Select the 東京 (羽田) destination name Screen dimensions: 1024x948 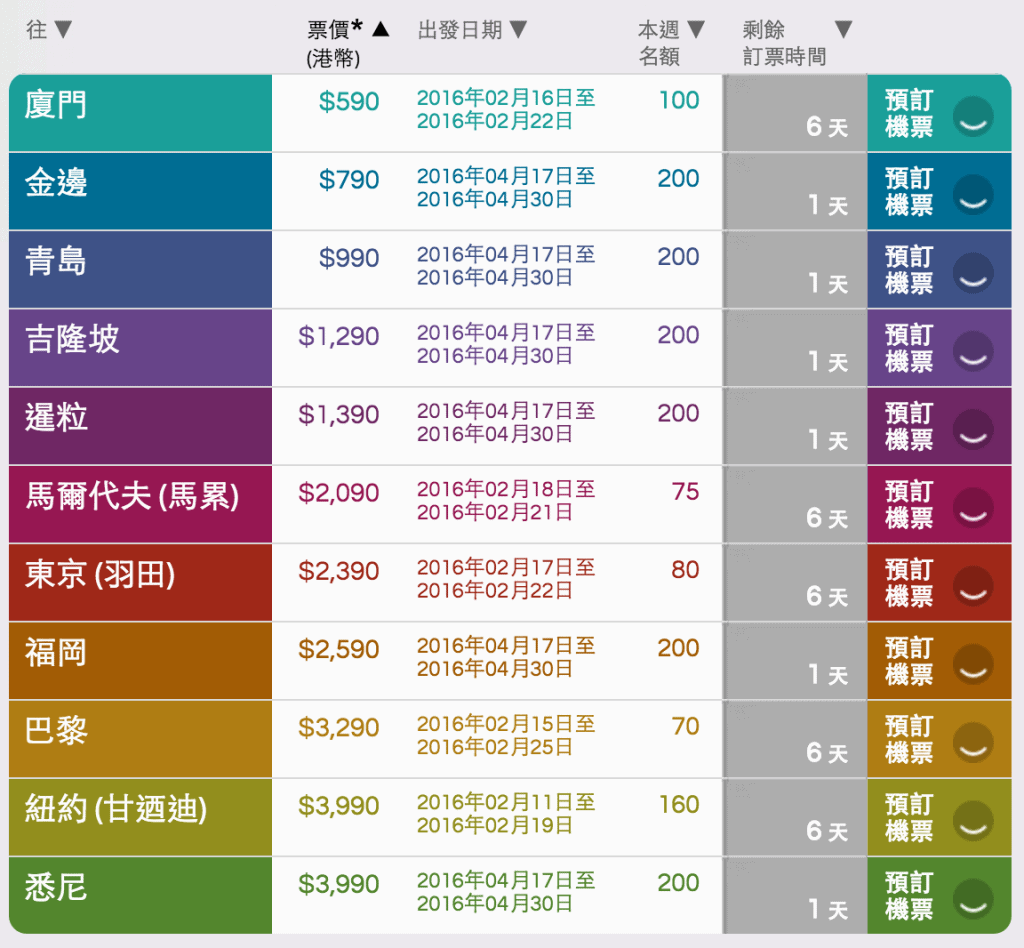pyautogui.click(x=100, y=574)
